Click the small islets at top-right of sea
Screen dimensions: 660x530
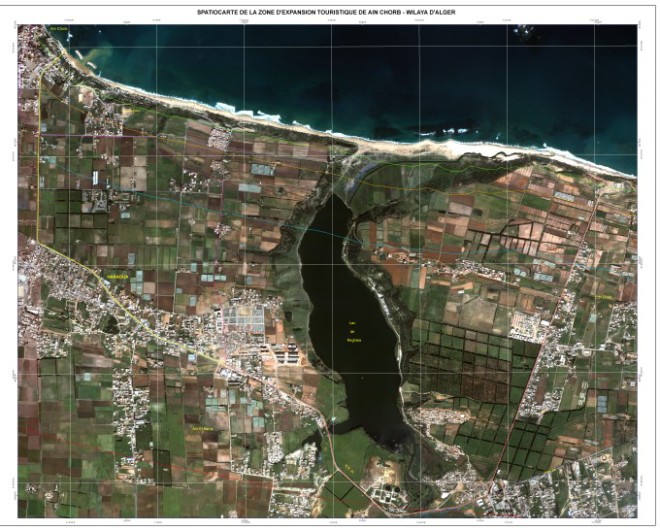[x=520, y=31]
